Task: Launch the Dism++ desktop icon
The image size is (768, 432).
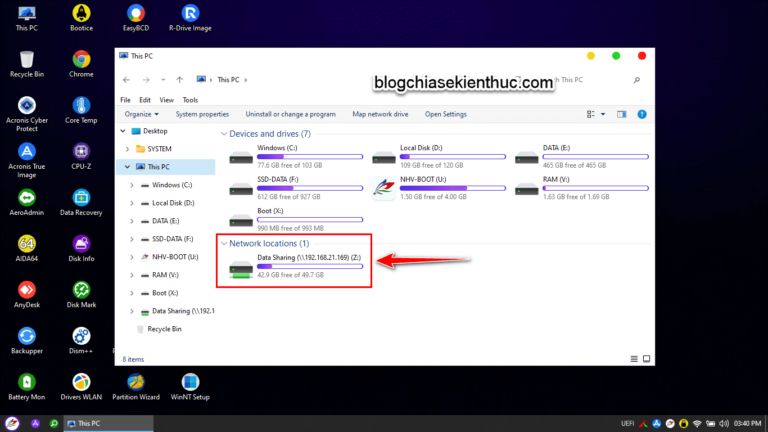Action: click(x=81, y=341)
